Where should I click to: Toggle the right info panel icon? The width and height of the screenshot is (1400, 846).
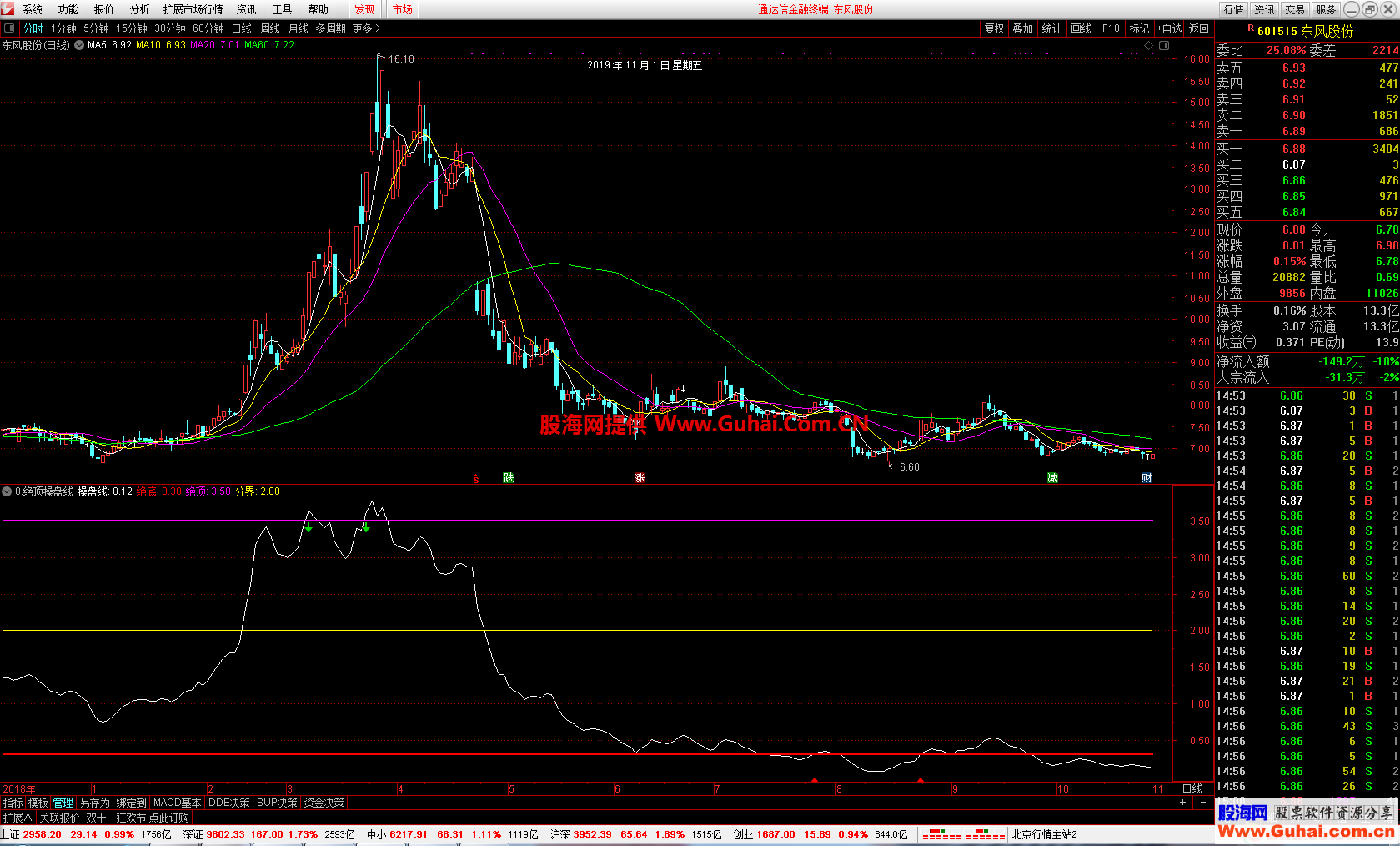[x=1164, y=45]
